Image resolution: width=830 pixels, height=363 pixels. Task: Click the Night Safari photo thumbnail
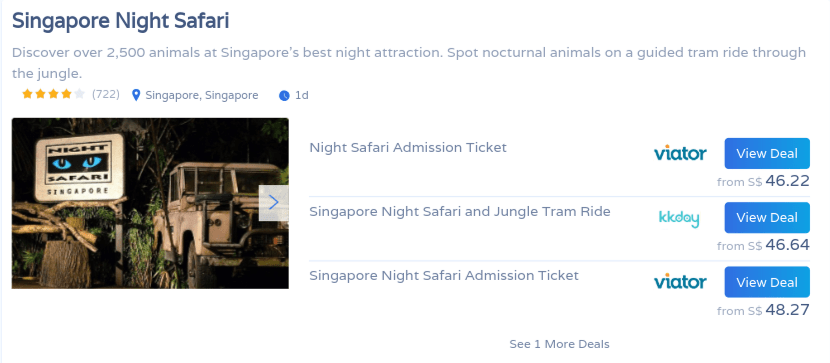(150, 203)
